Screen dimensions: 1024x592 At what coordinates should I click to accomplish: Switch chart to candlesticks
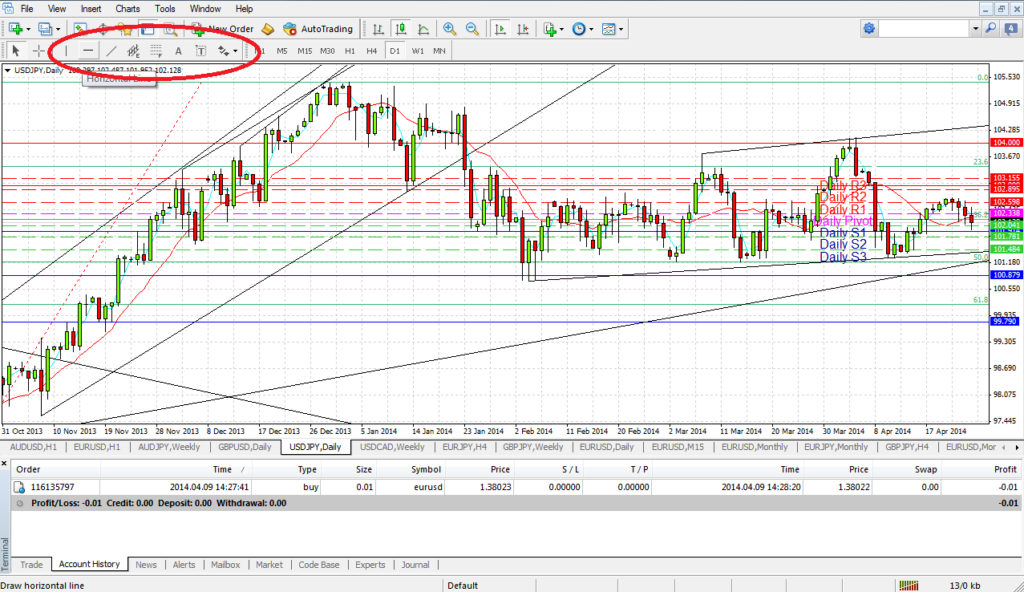pos(400,29)
